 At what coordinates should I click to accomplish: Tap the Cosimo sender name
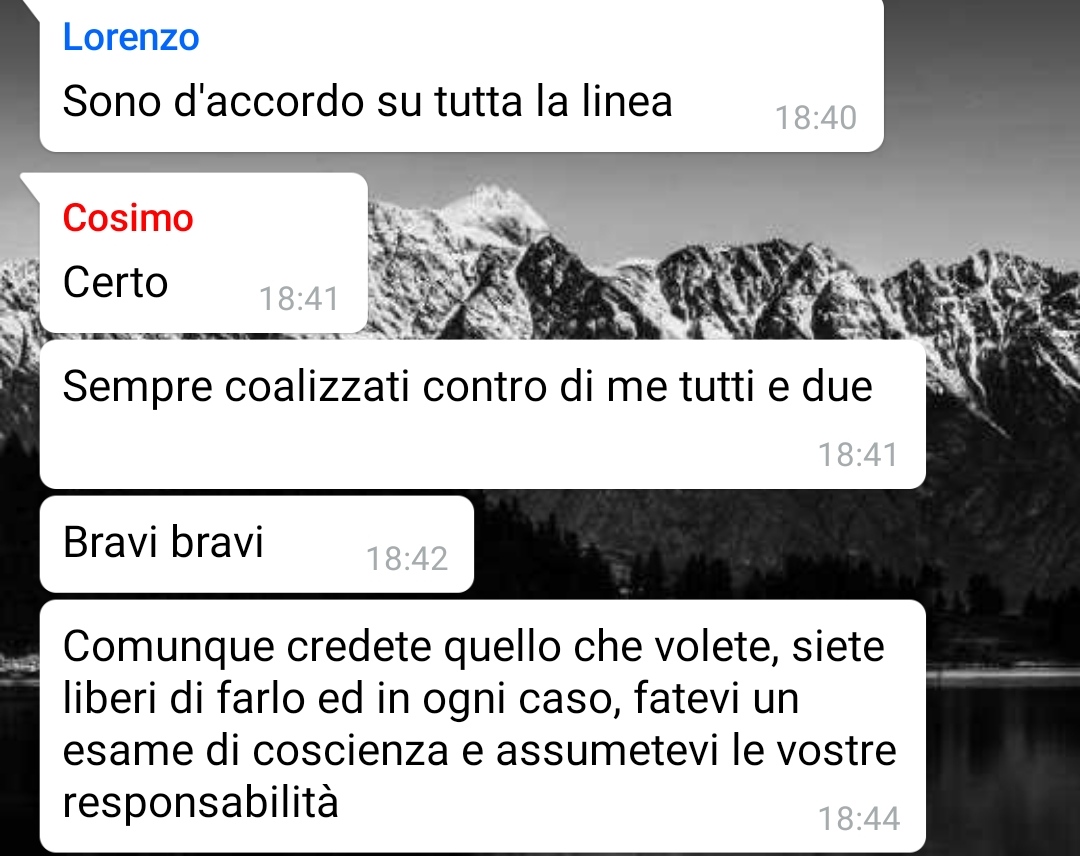128,218
